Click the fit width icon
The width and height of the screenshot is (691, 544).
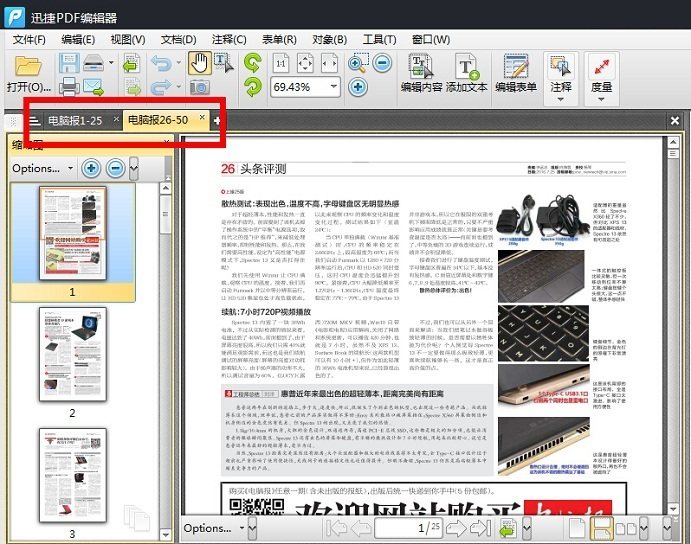pyautogui.click(x=329, y=63)
